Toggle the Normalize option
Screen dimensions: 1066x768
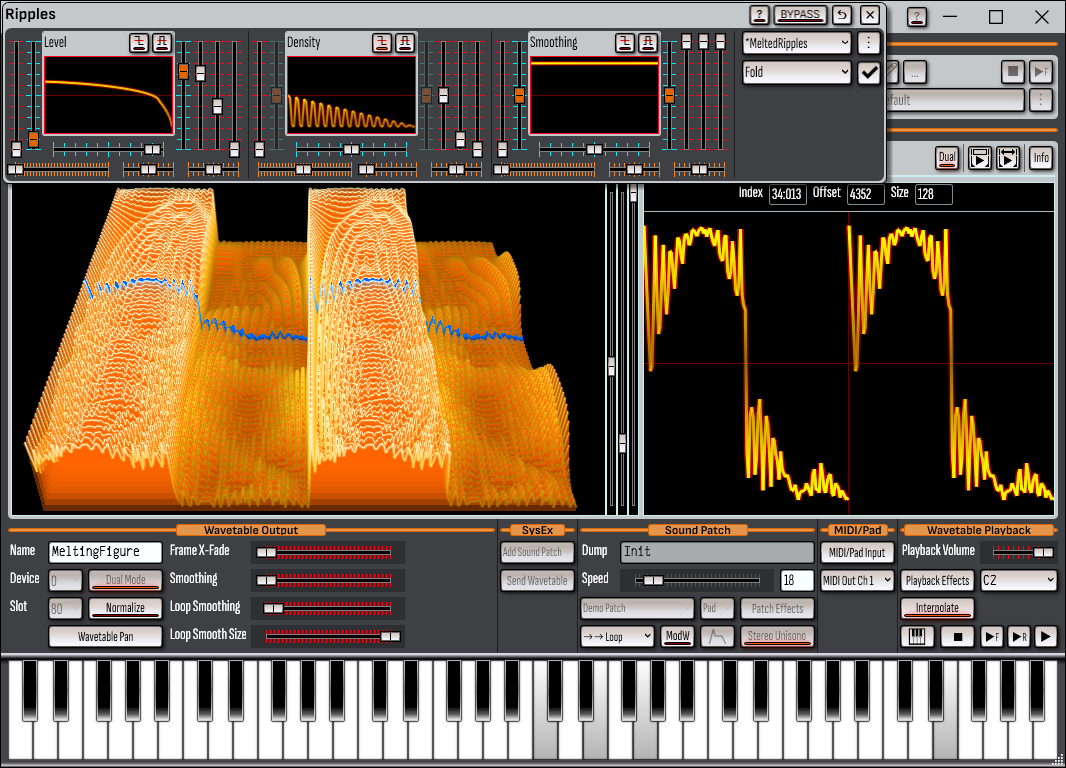point(125,608)
